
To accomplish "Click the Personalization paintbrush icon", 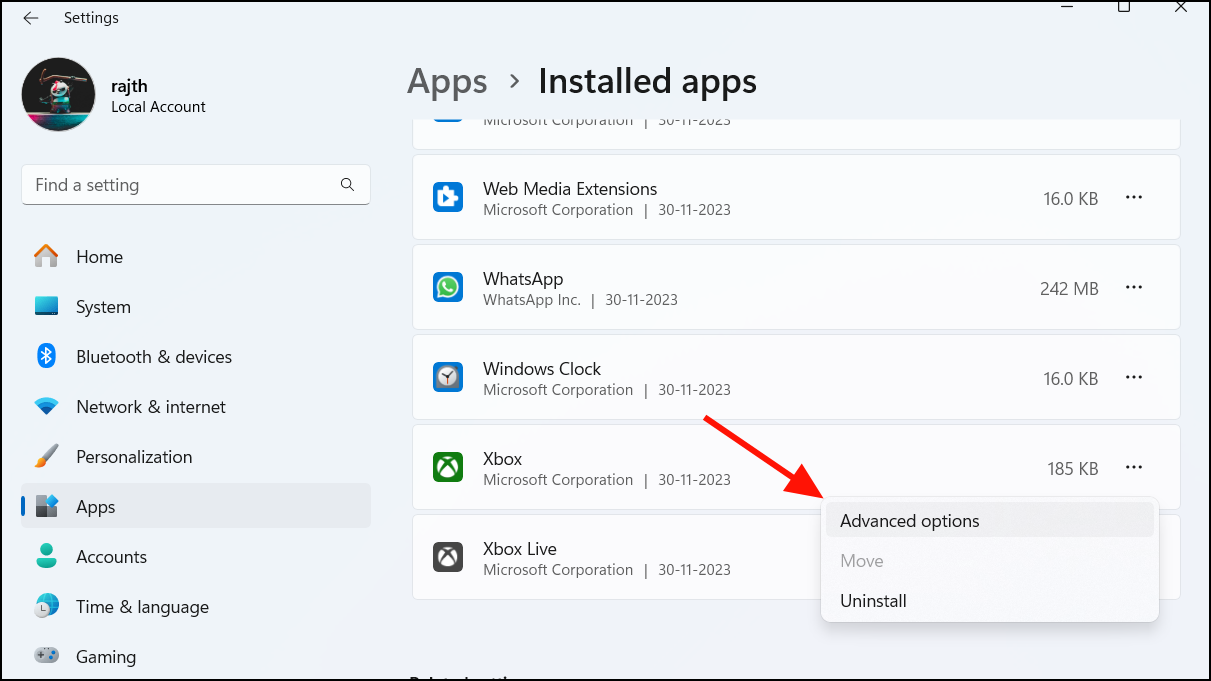I will click(x=46, y=457).
